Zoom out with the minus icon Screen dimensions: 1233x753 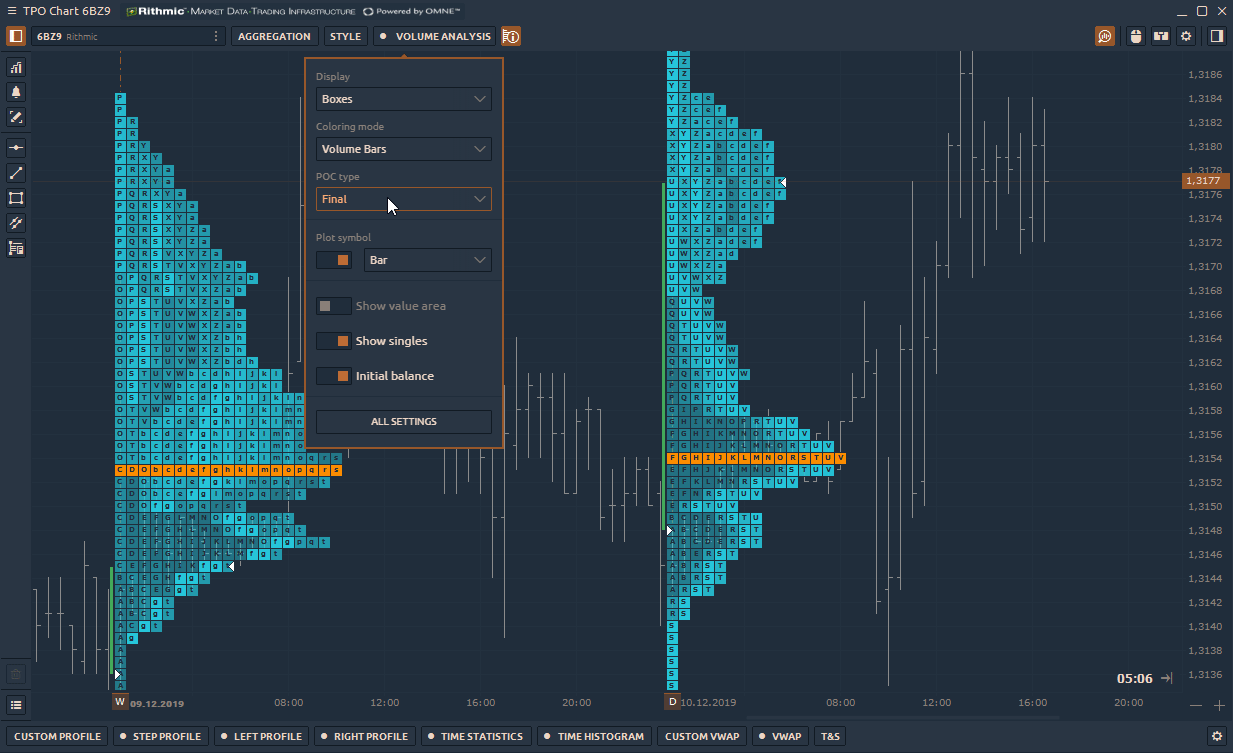(1197, 705)
